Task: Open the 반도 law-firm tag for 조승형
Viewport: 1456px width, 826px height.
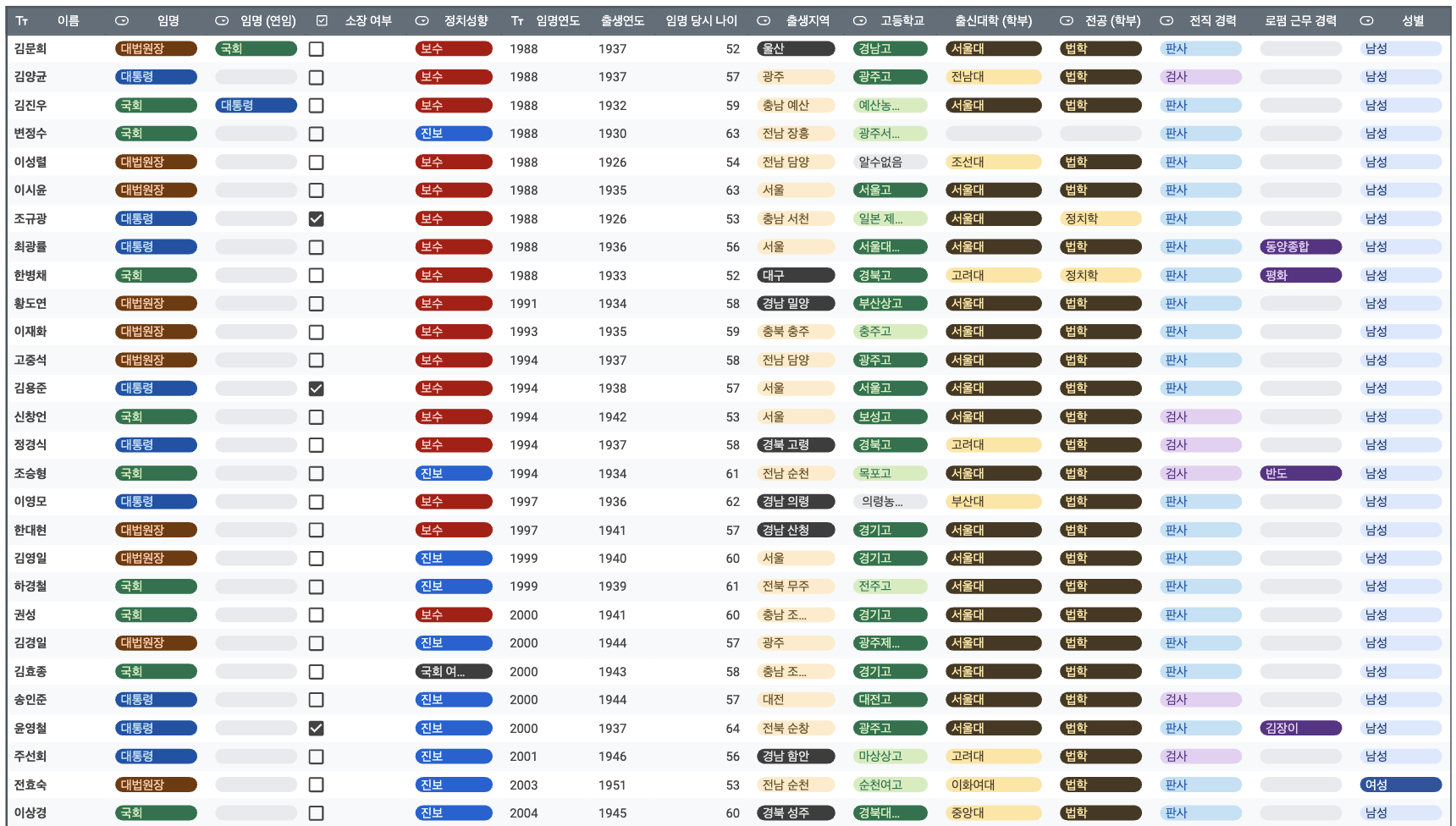Action: (1300, 473)
